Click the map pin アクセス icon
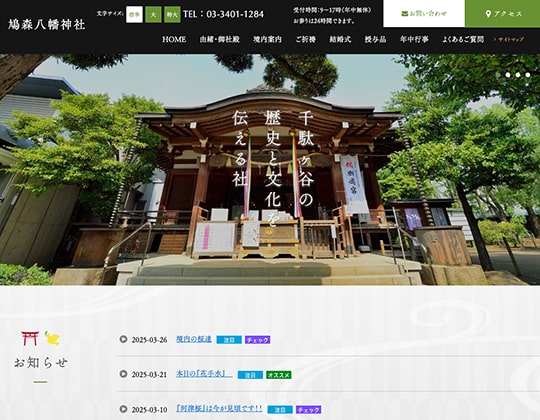Screen dimensions: 540x420 point(488,14)
